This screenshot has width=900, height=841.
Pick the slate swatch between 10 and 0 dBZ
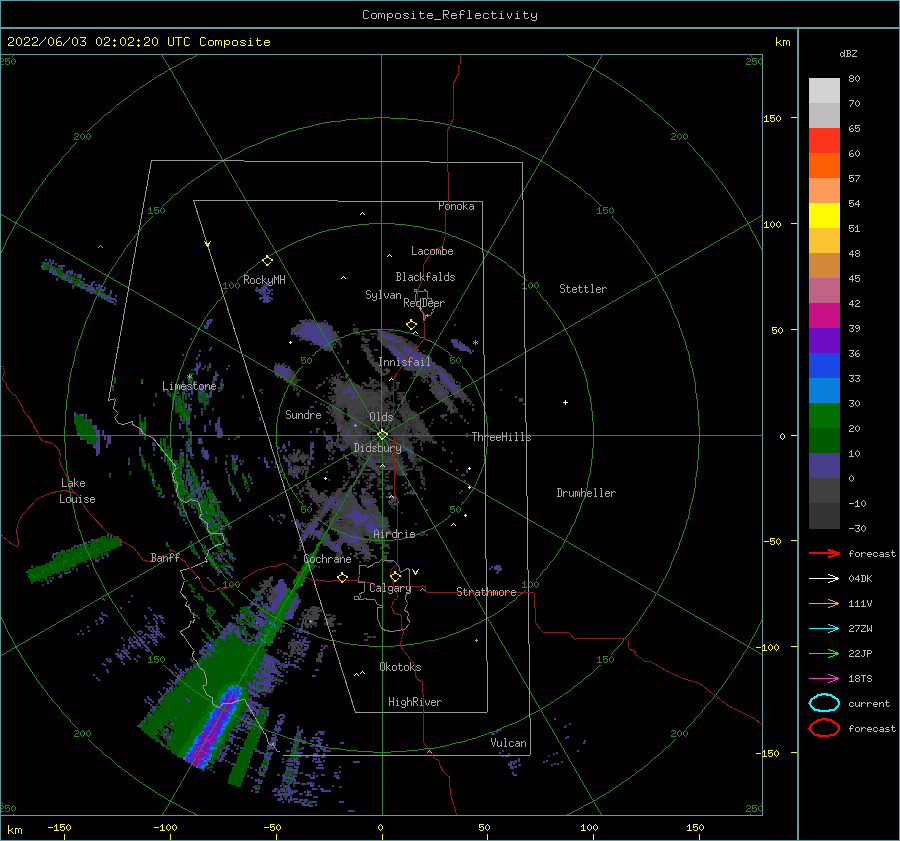(x=824, y=466)
